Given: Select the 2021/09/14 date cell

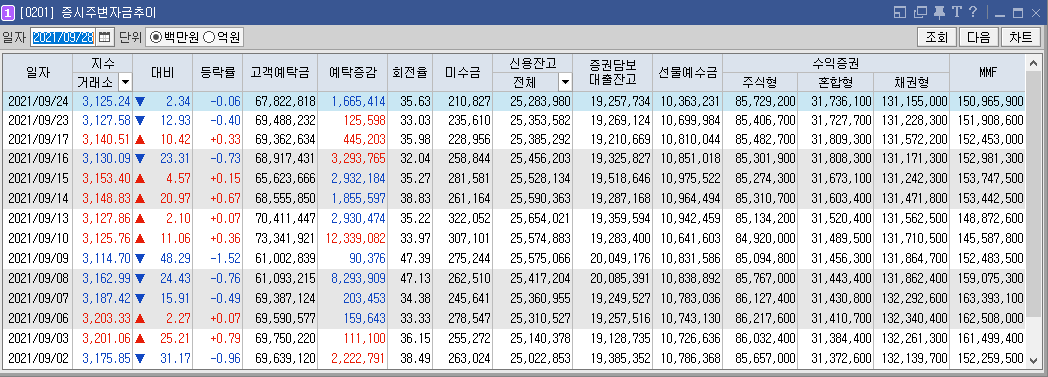Looking at the screenshot, I should [38, 199].
